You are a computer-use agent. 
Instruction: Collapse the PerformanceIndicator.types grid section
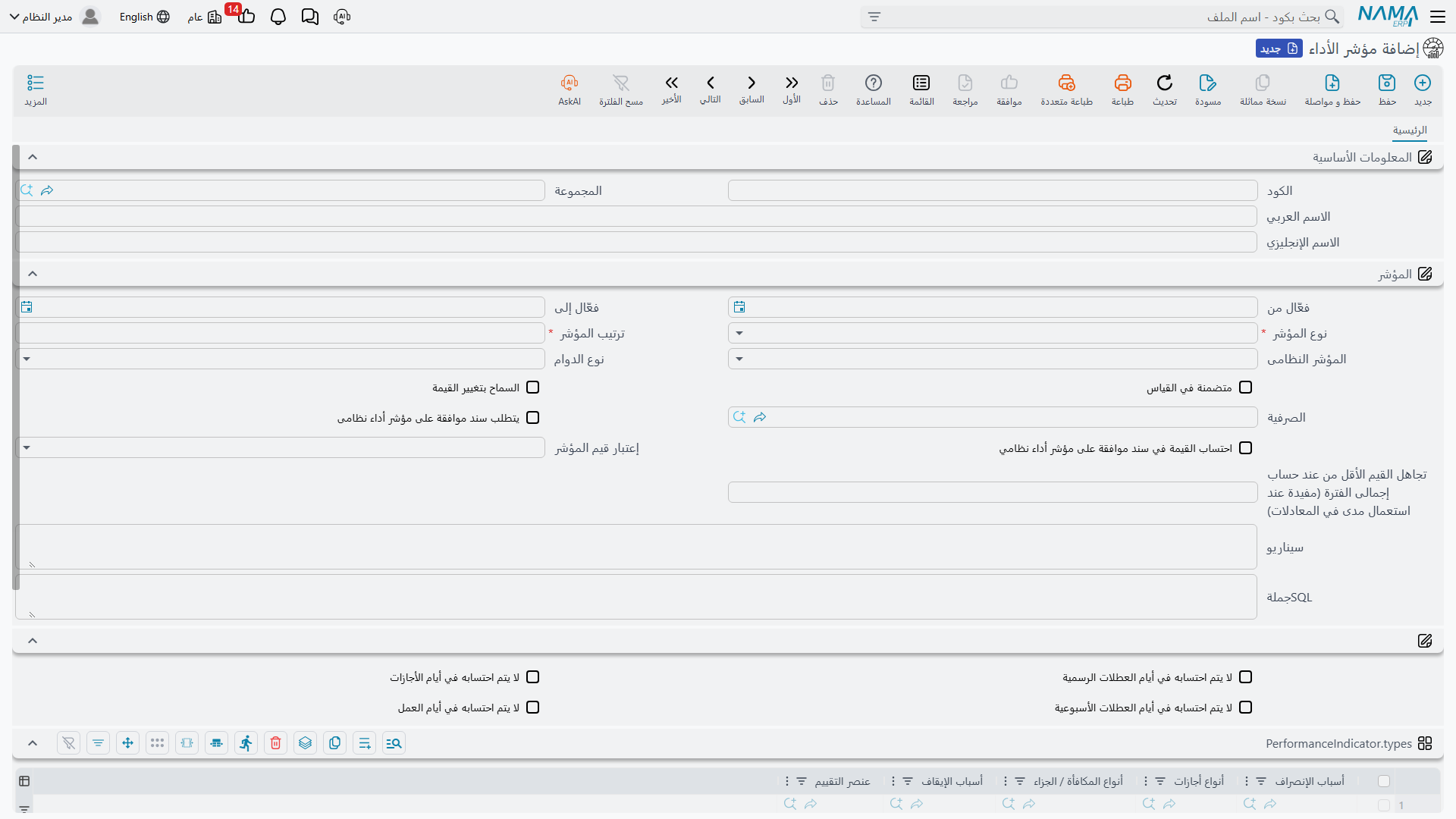33,743
